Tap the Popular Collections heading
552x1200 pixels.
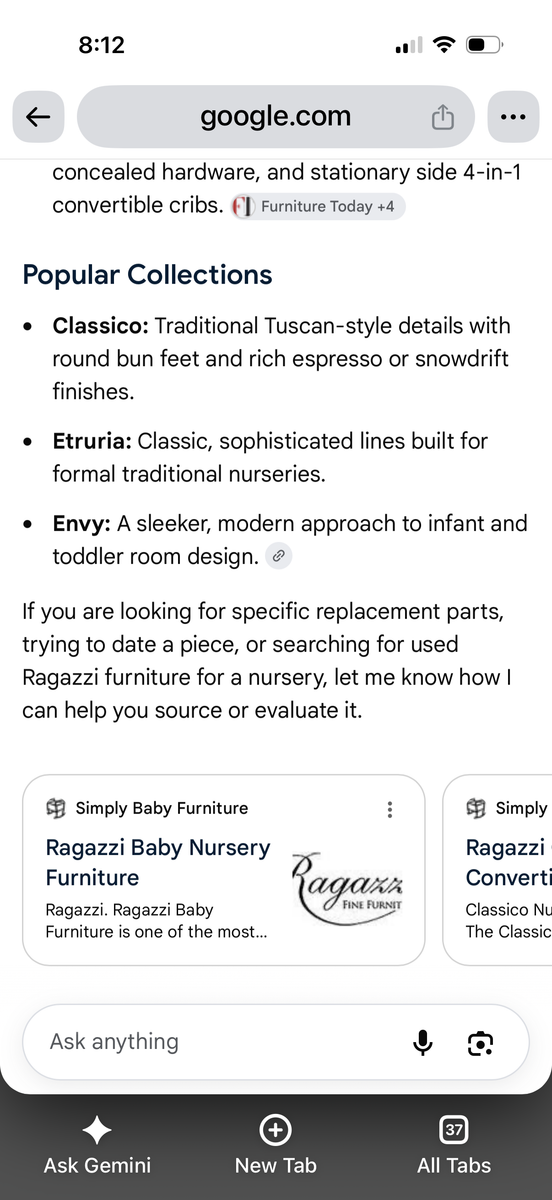point(147,275)
